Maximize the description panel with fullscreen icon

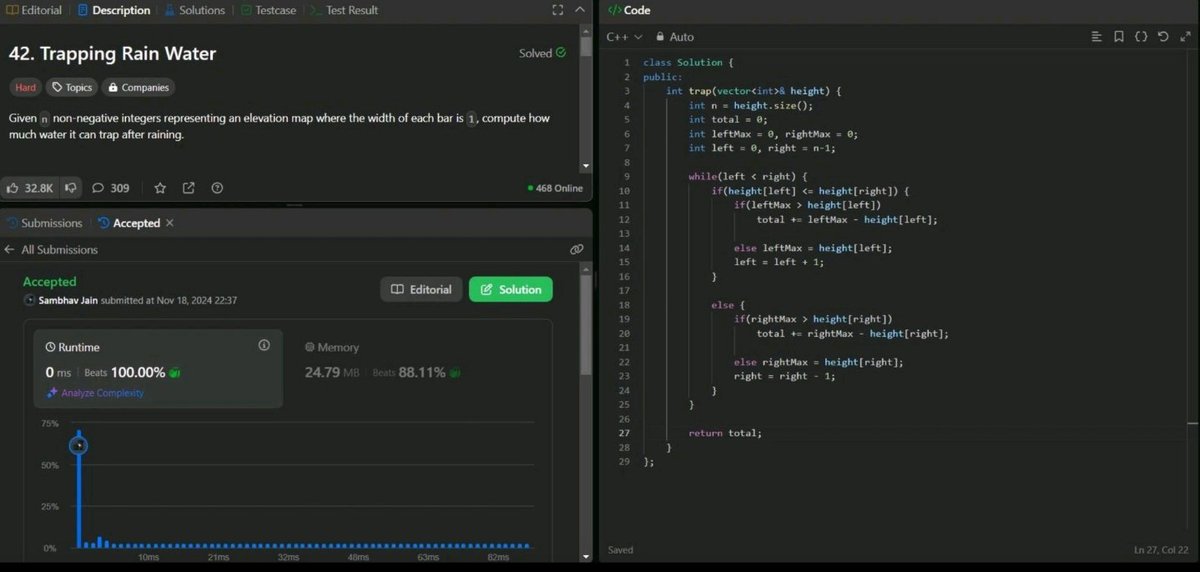pyautogui.click(x=558, y=10)
